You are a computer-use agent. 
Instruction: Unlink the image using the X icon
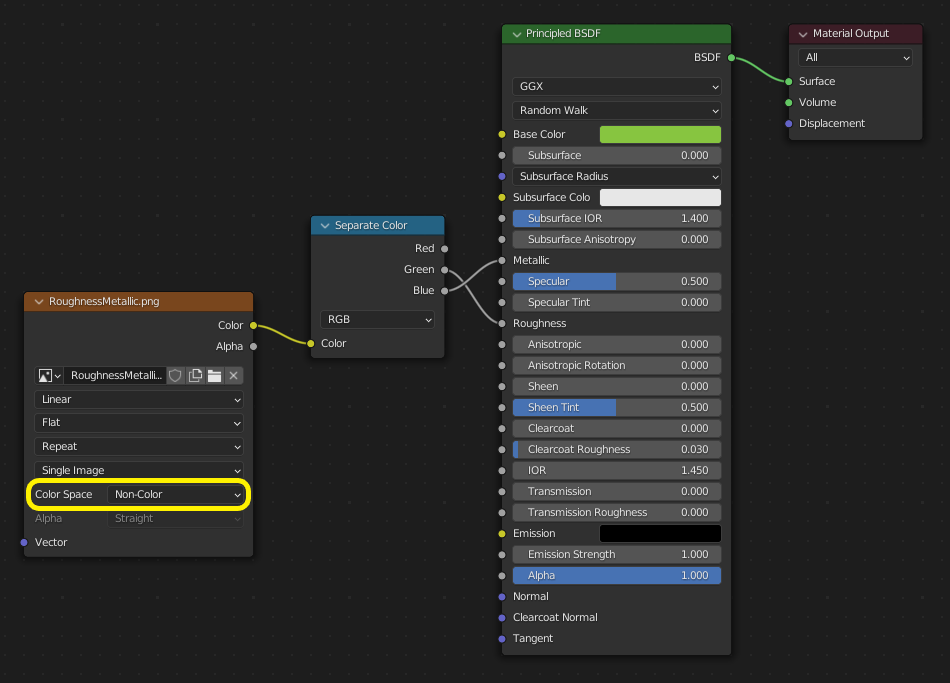click(233, 375)
